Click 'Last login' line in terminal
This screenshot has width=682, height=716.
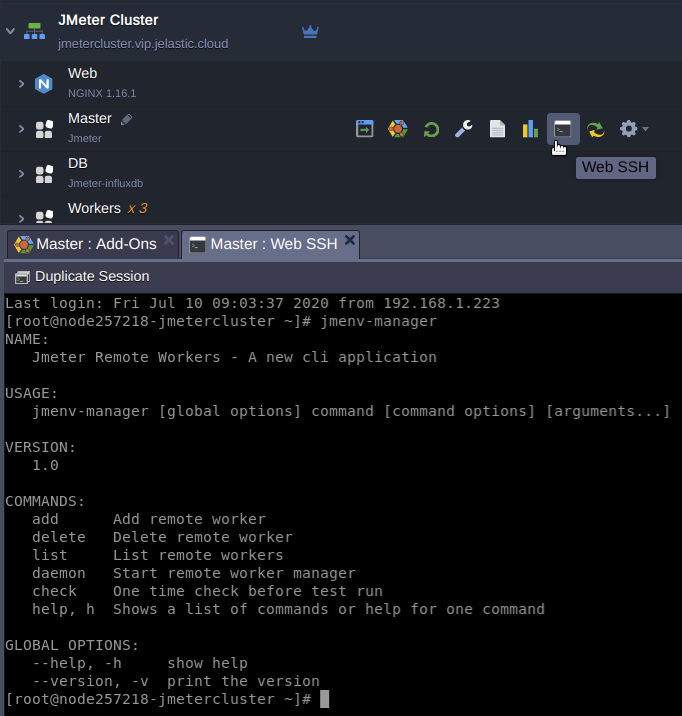tap(252, 303)
